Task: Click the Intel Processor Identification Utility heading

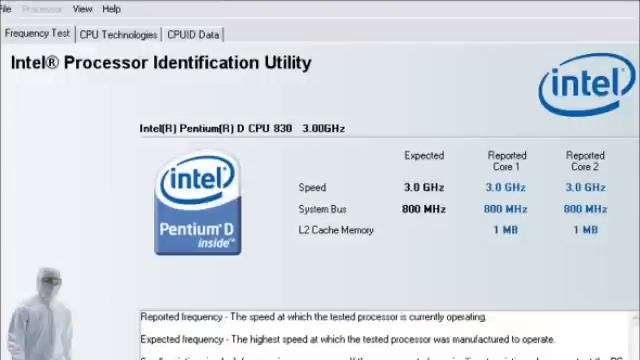Action: 161,63
